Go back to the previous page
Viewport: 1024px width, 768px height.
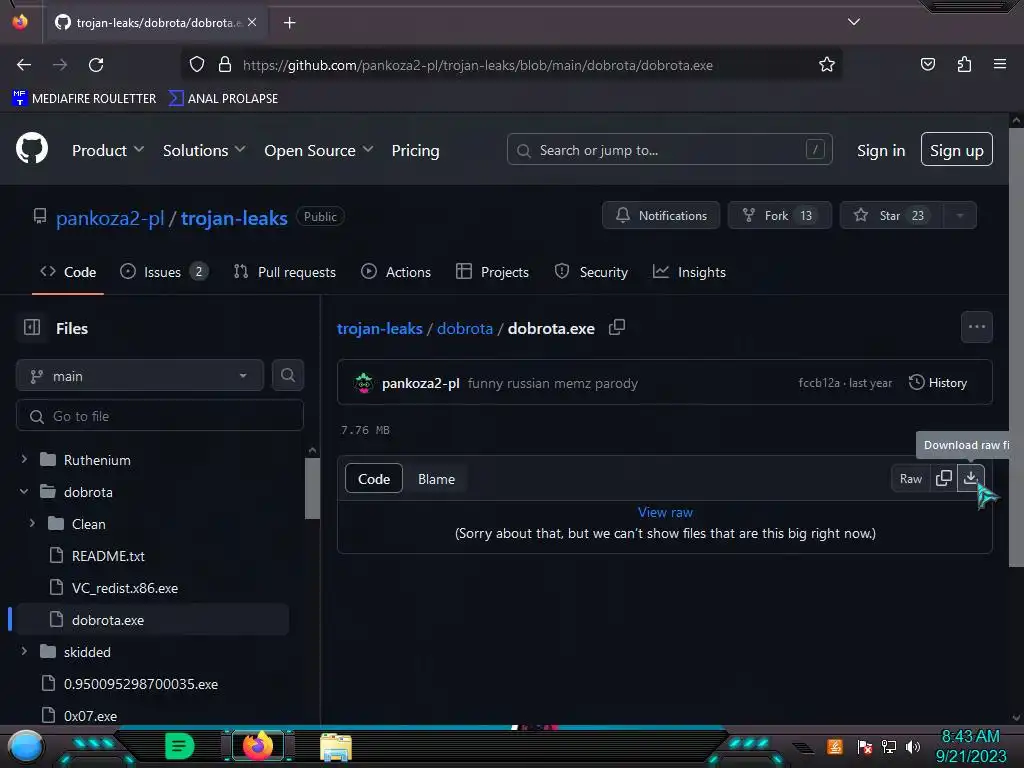click(x=24, y=65)
